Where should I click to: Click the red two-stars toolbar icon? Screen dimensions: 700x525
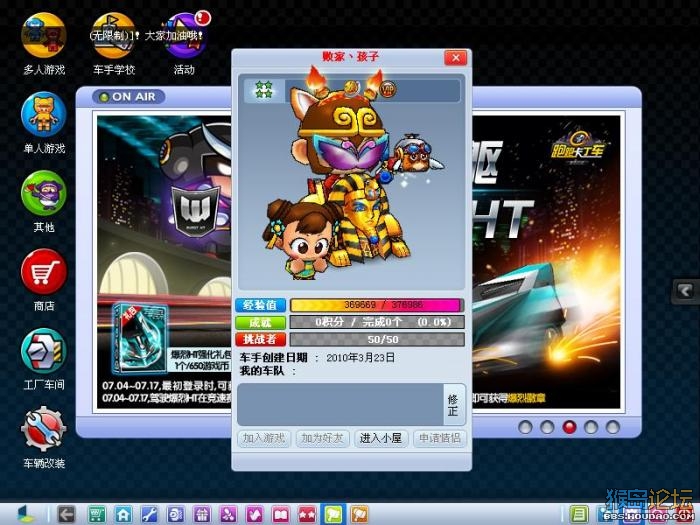point(307,514)
